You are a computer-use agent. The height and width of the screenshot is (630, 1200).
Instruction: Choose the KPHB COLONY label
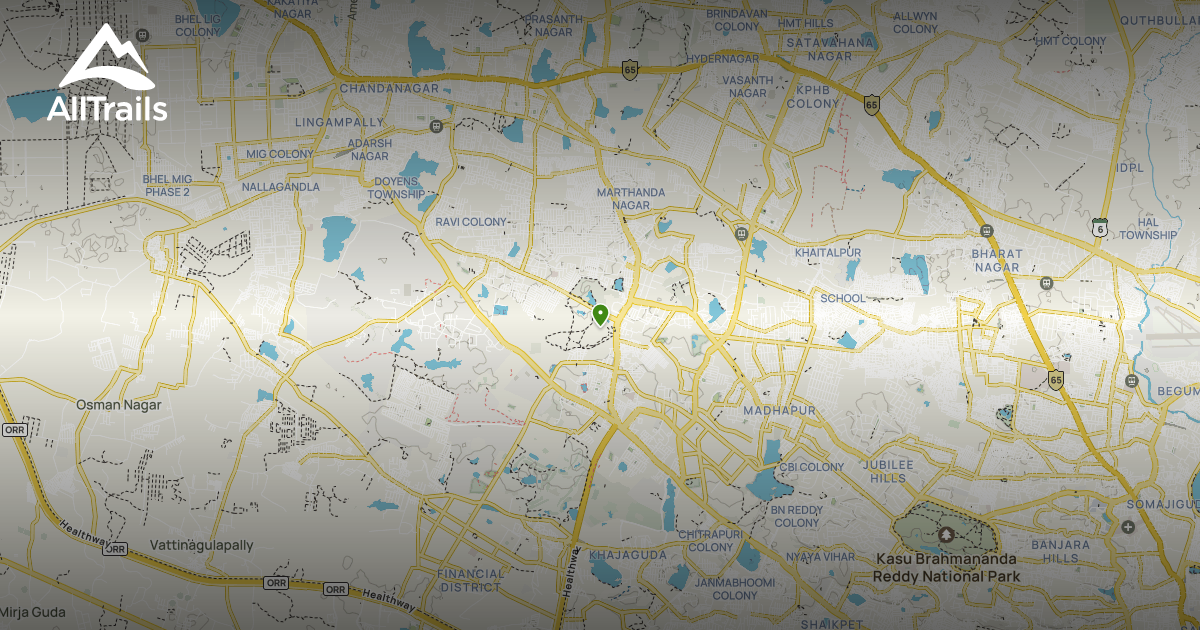coord(815,96)
